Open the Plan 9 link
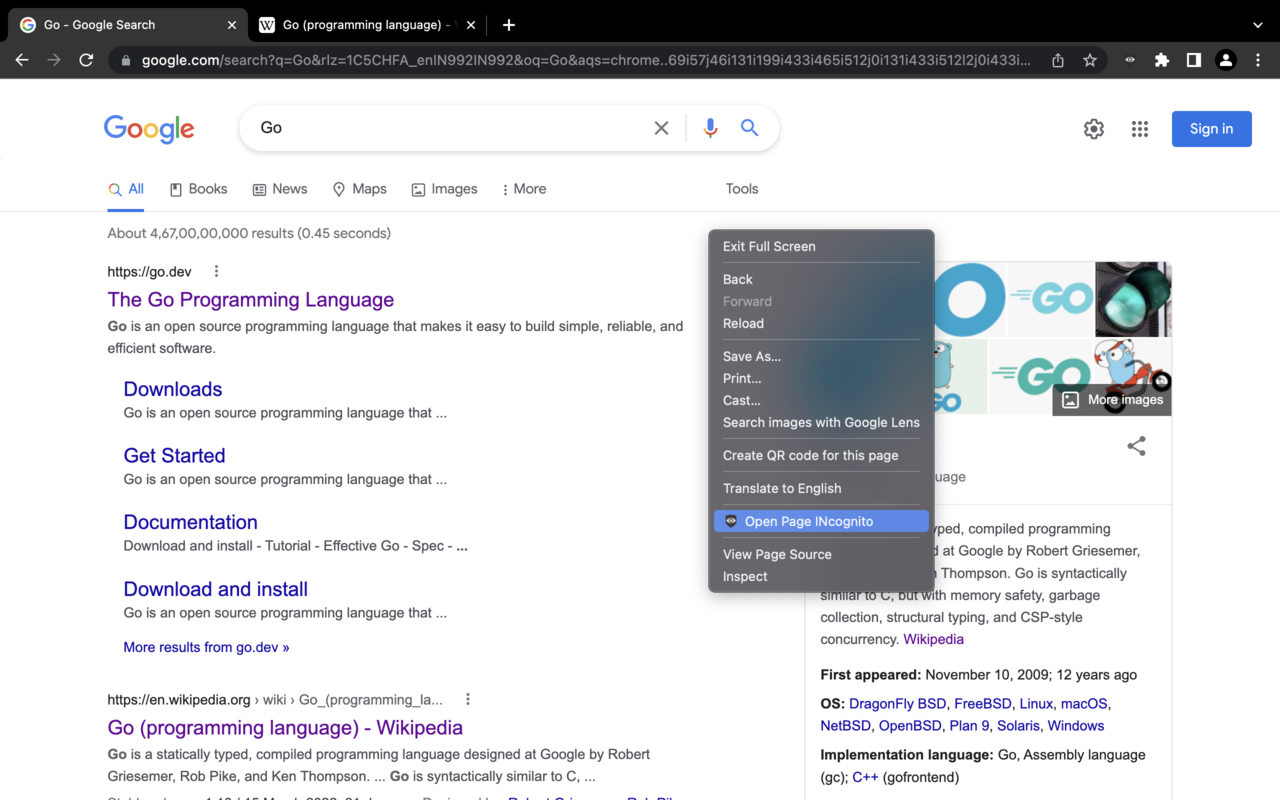 tap(969, 726)
